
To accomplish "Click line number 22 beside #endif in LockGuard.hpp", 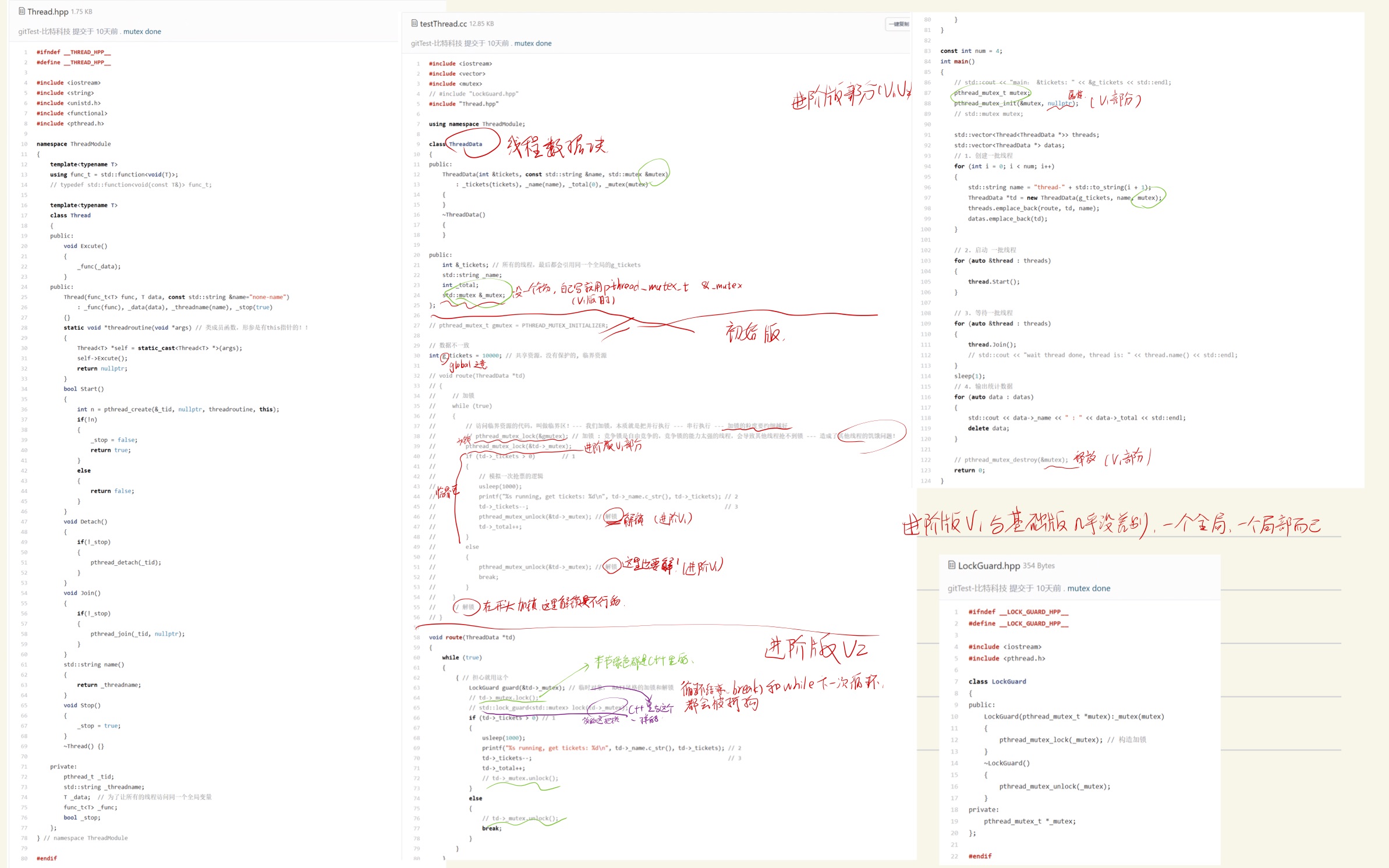I will click(955, 856).
